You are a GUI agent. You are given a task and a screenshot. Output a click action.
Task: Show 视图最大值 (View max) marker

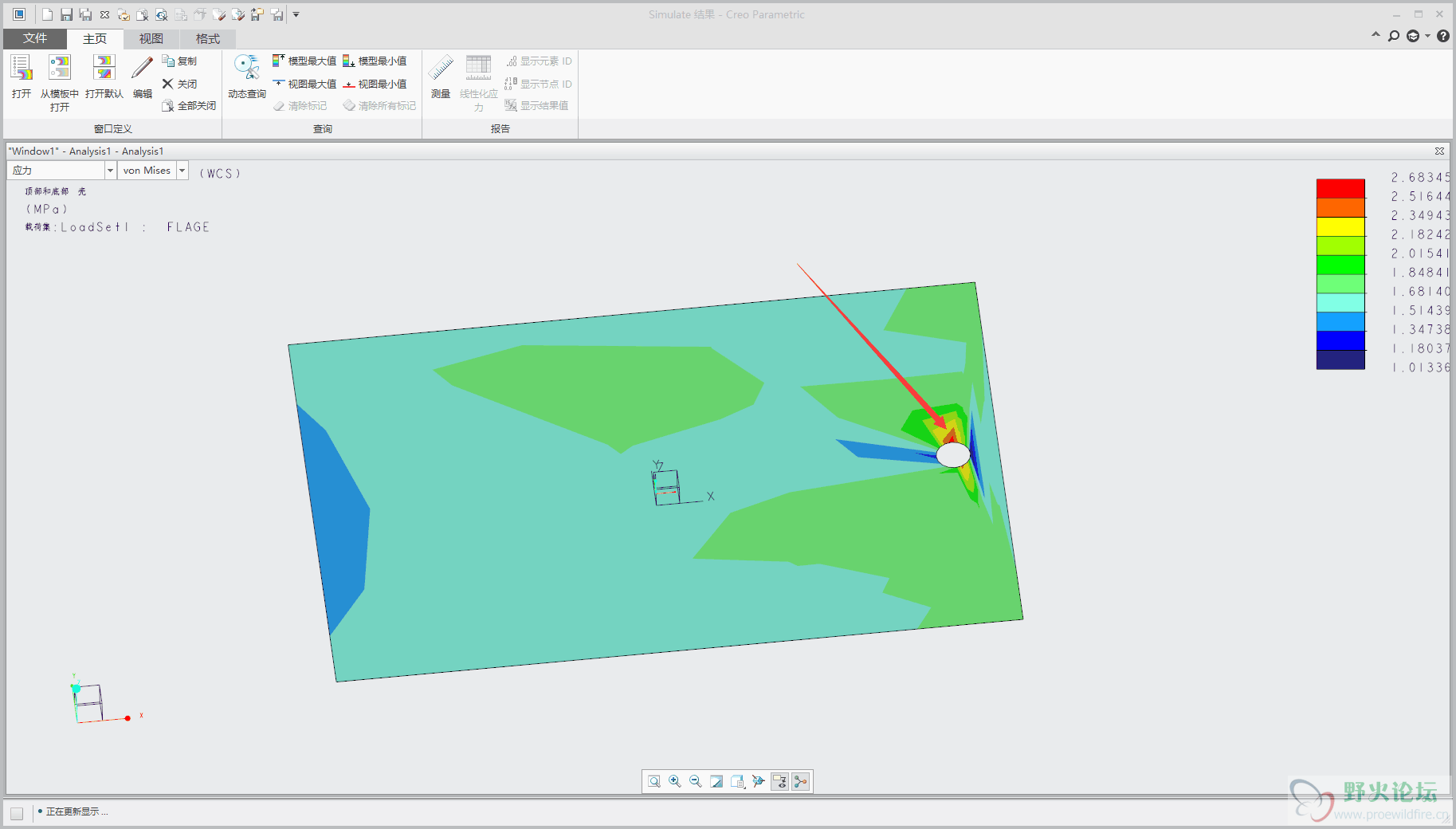pos(304,84)
